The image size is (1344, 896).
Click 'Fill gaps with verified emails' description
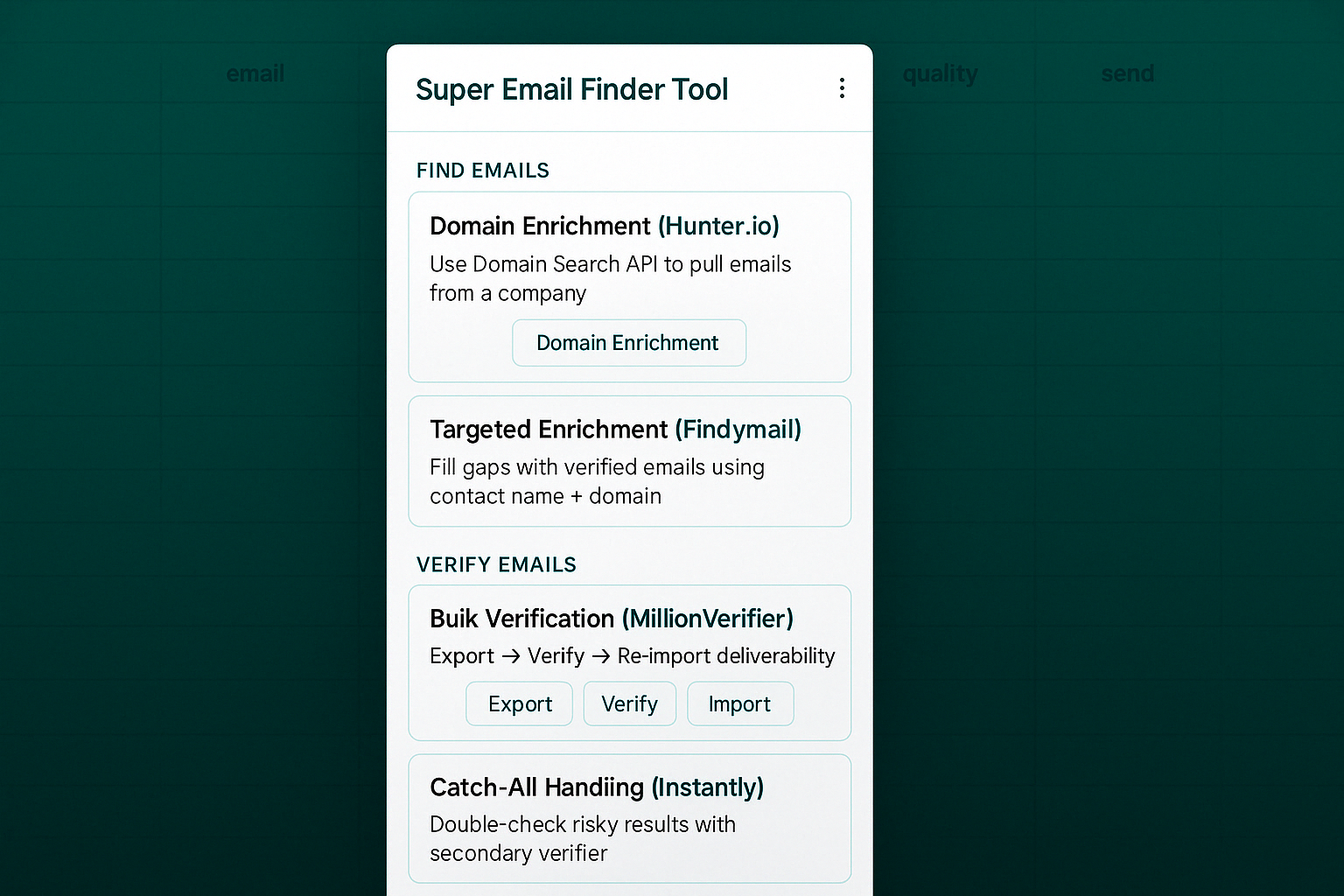(x=597, y=481)
